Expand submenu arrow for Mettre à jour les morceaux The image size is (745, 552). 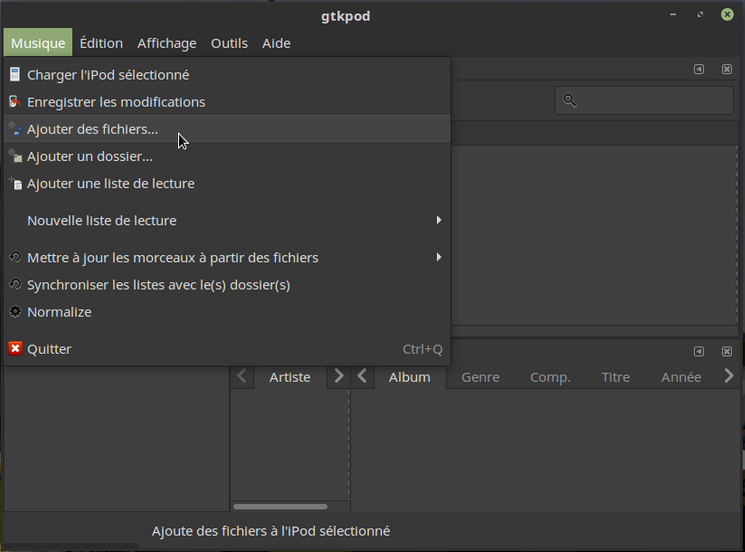click(x=438, y=257)
